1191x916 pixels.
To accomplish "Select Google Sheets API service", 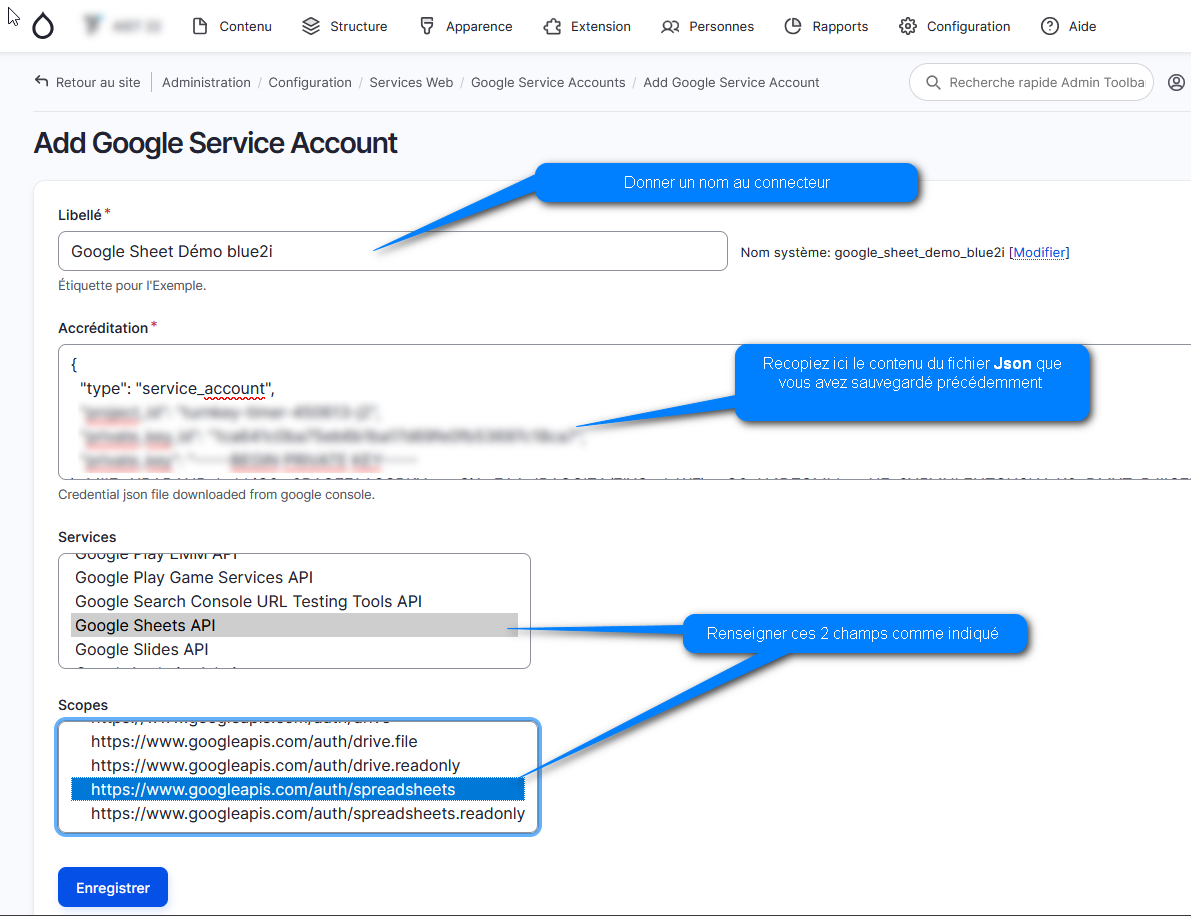I will [295, 625].
